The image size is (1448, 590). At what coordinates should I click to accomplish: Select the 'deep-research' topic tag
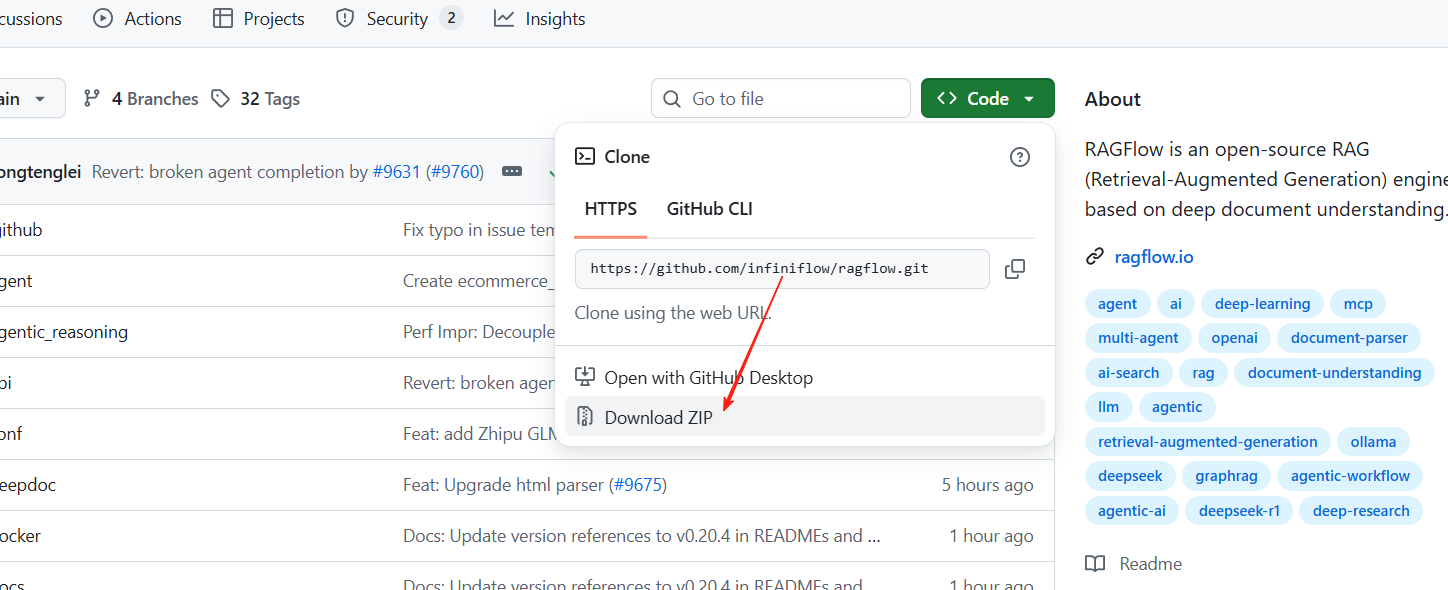[1361, 511]
